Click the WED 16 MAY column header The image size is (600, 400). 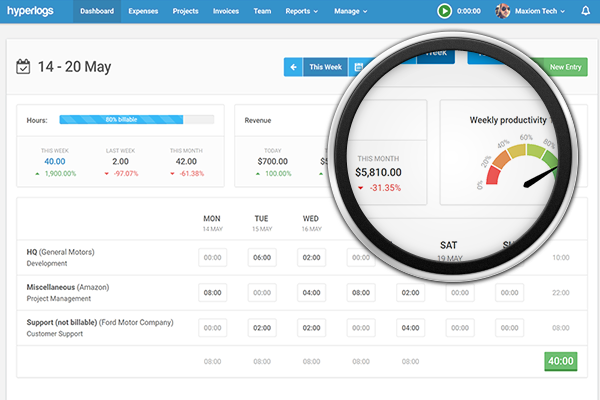click(x=311, y=223)
